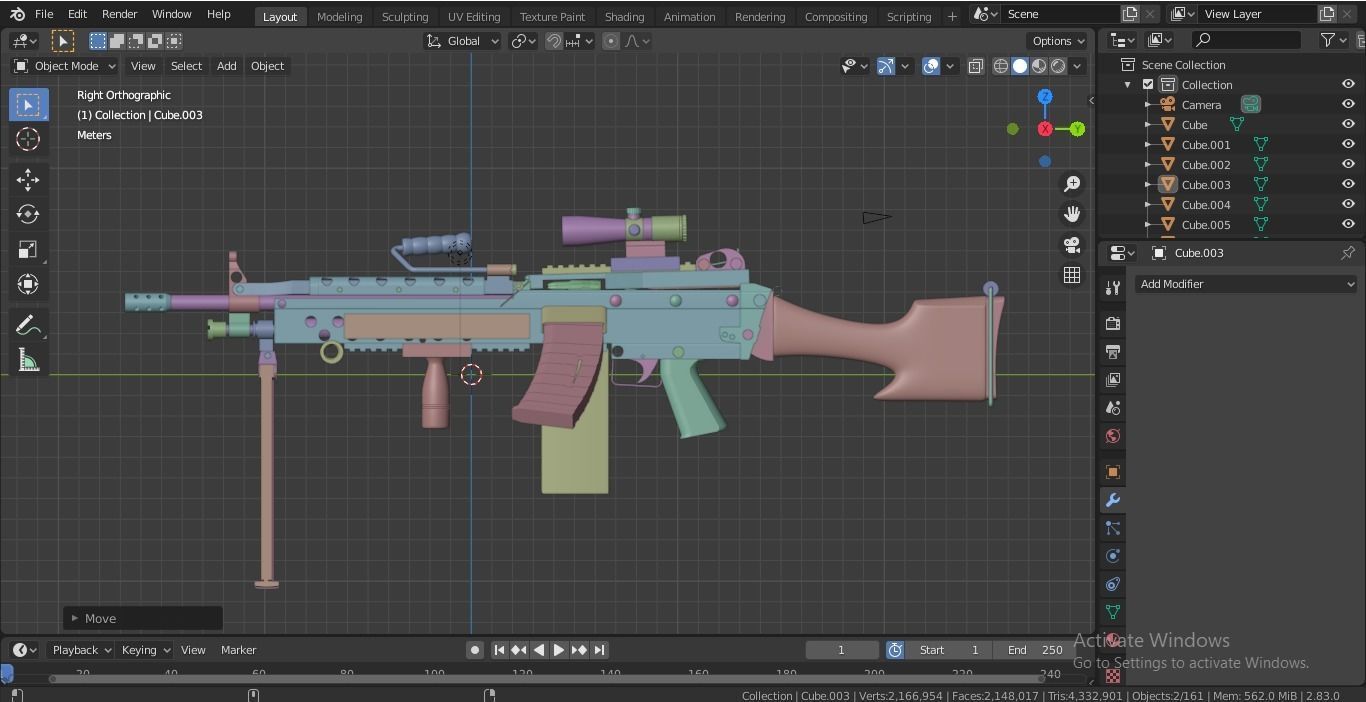
Task: Open Object Data mesh properties tab
Action: point(1113,611)
